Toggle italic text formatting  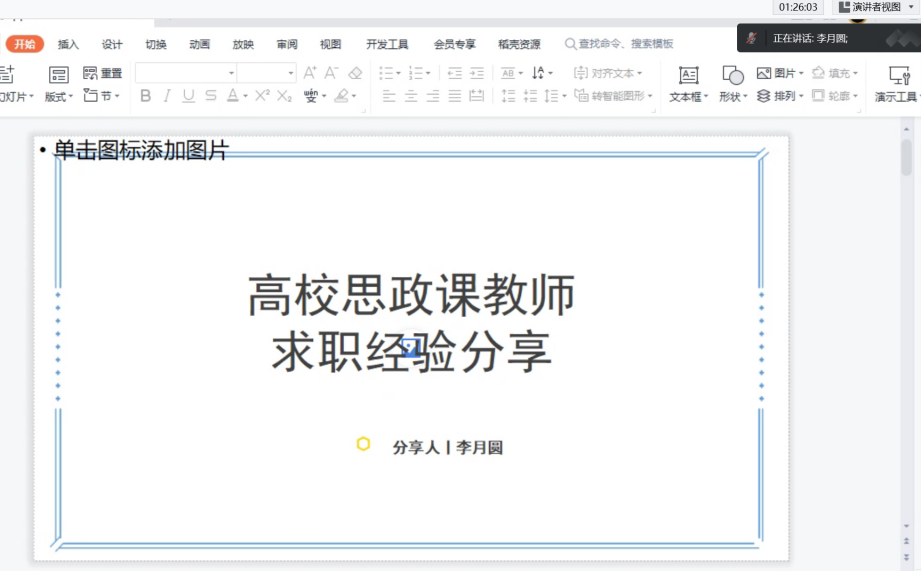pyautogui.click(x=167, y=96)
